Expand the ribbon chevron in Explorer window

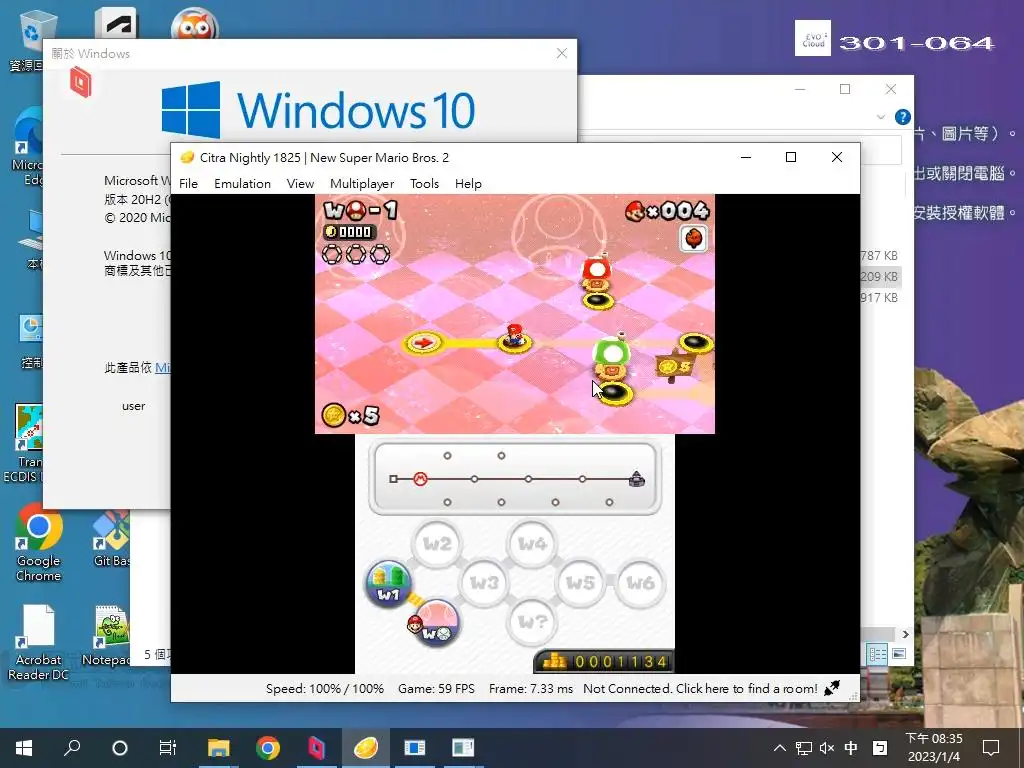pyautogui.click(x=881, y=118)
